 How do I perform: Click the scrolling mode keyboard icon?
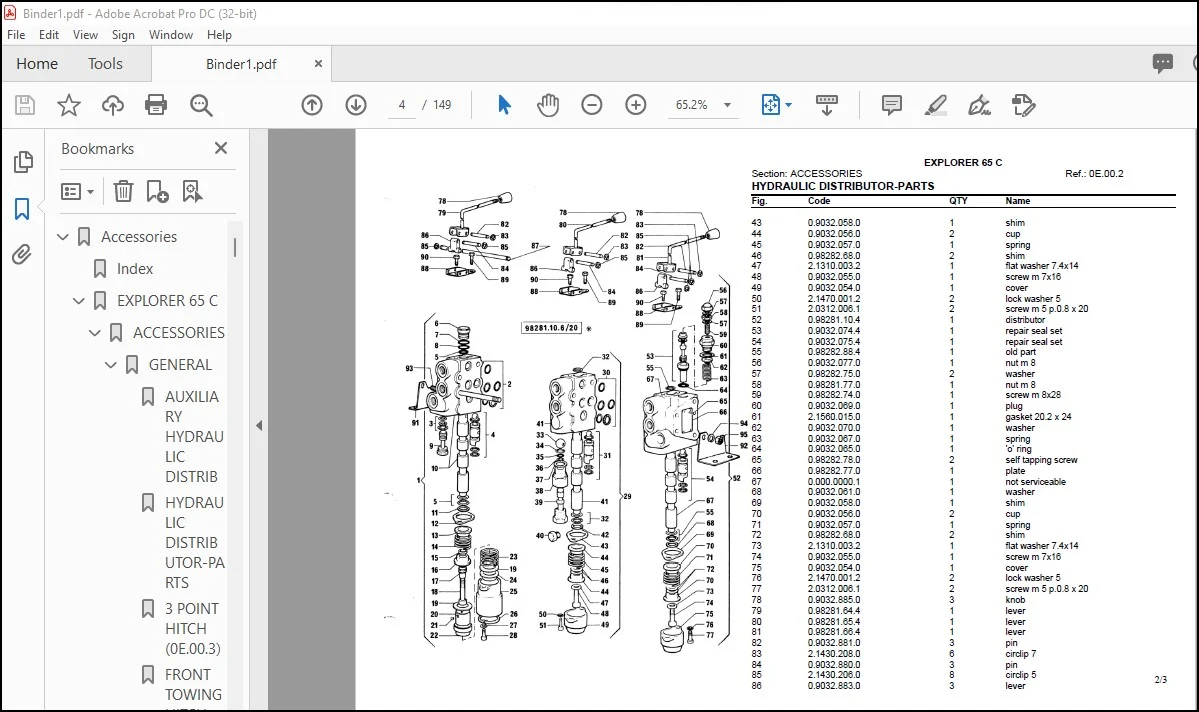coord(827,105)
